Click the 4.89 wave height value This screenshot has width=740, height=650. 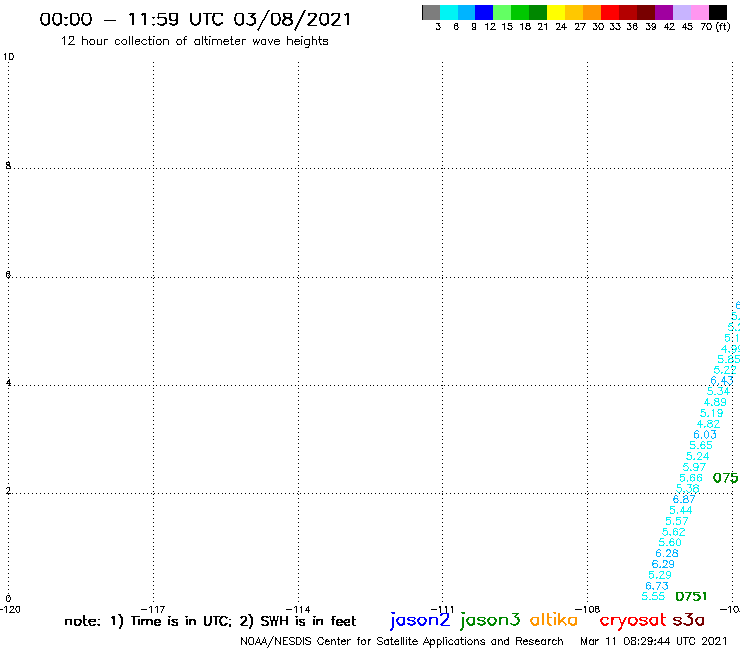[715, 402]
